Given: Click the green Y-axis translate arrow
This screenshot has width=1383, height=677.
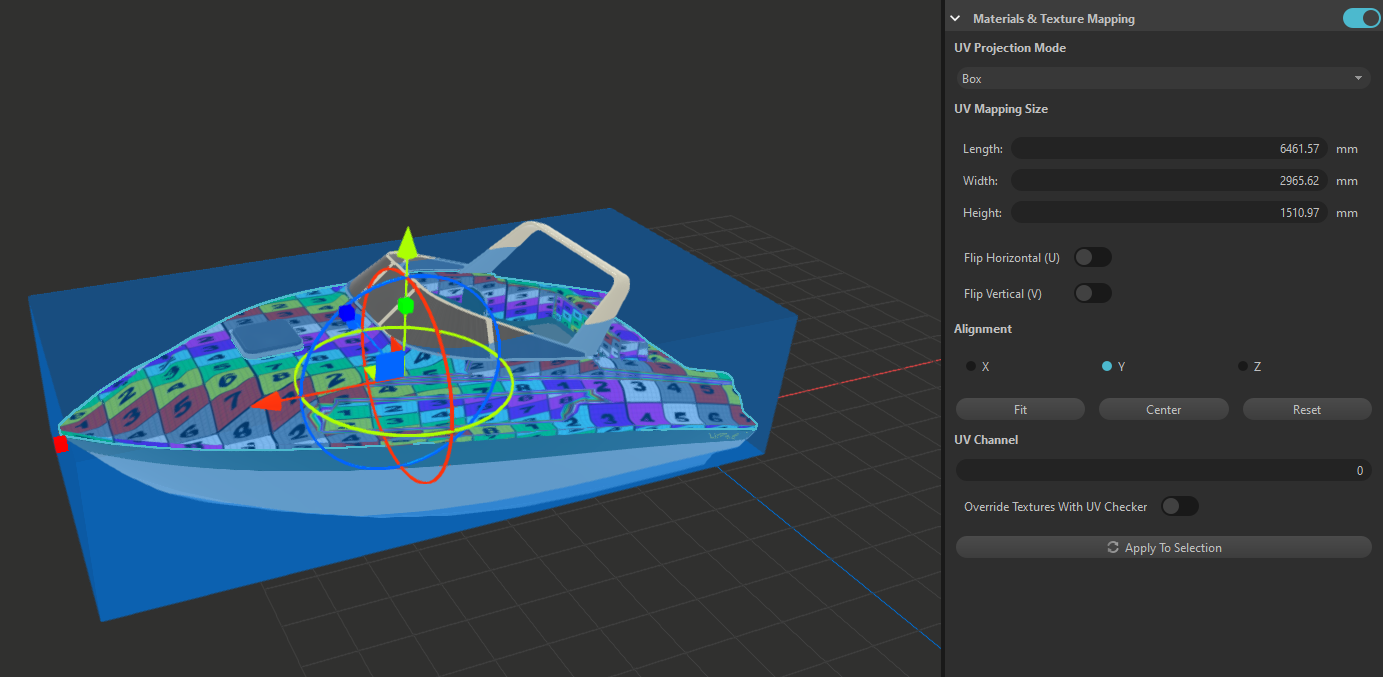Looking at the screenshot, I should click(x=406, y=243).
